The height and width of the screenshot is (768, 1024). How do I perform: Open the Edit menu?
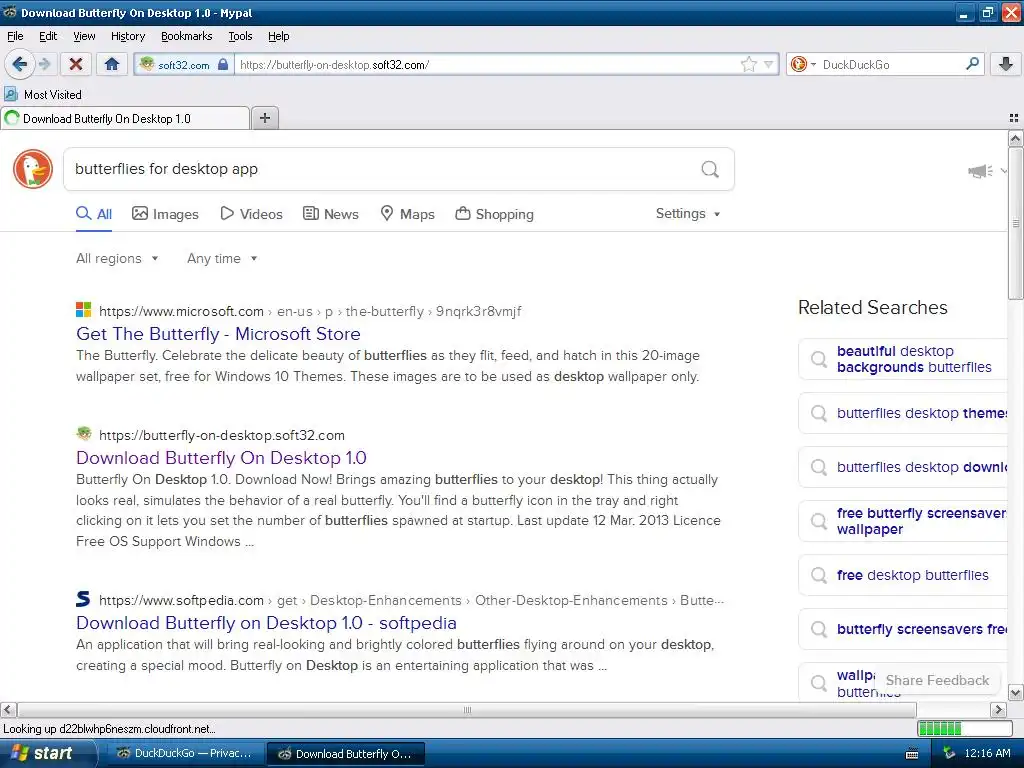pyautogui.click(x=48, y=36)
